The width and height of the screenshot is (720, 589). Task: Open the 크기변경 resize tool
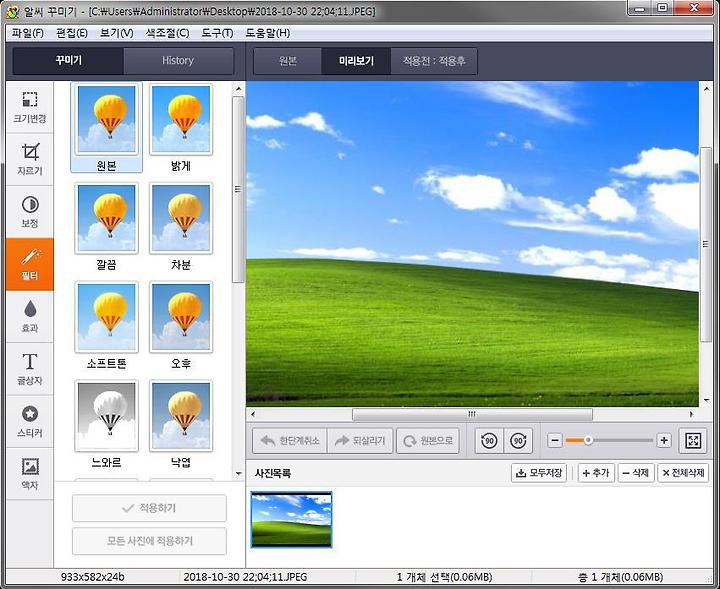(30, 107)
